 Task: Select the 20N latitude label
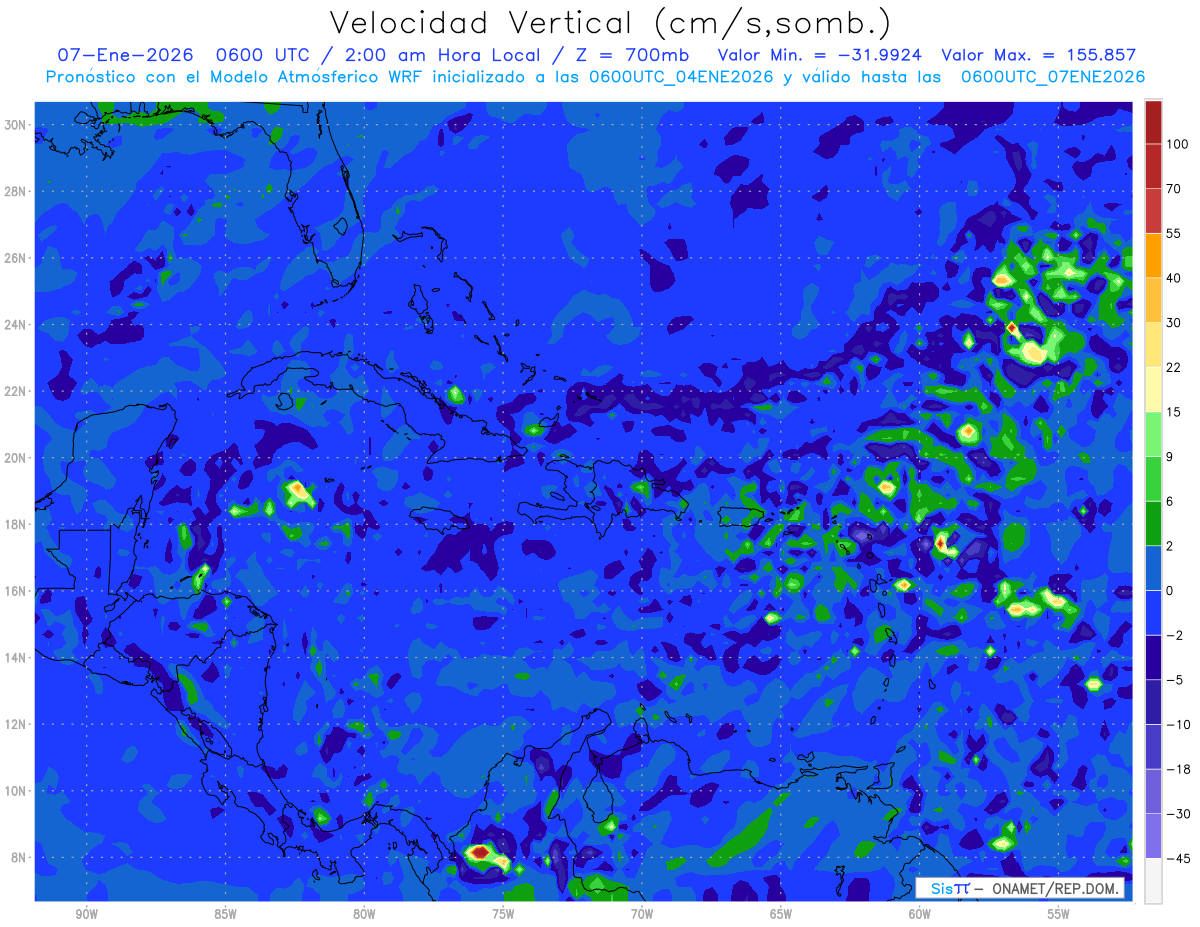pos(17,458)
